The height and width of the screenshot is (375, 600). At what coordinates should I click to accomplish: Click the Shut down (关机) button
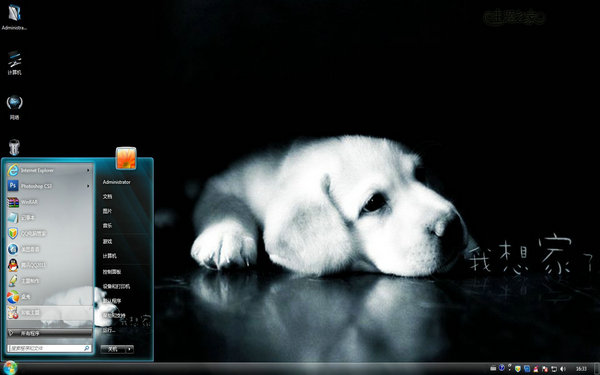click(113, 349)
